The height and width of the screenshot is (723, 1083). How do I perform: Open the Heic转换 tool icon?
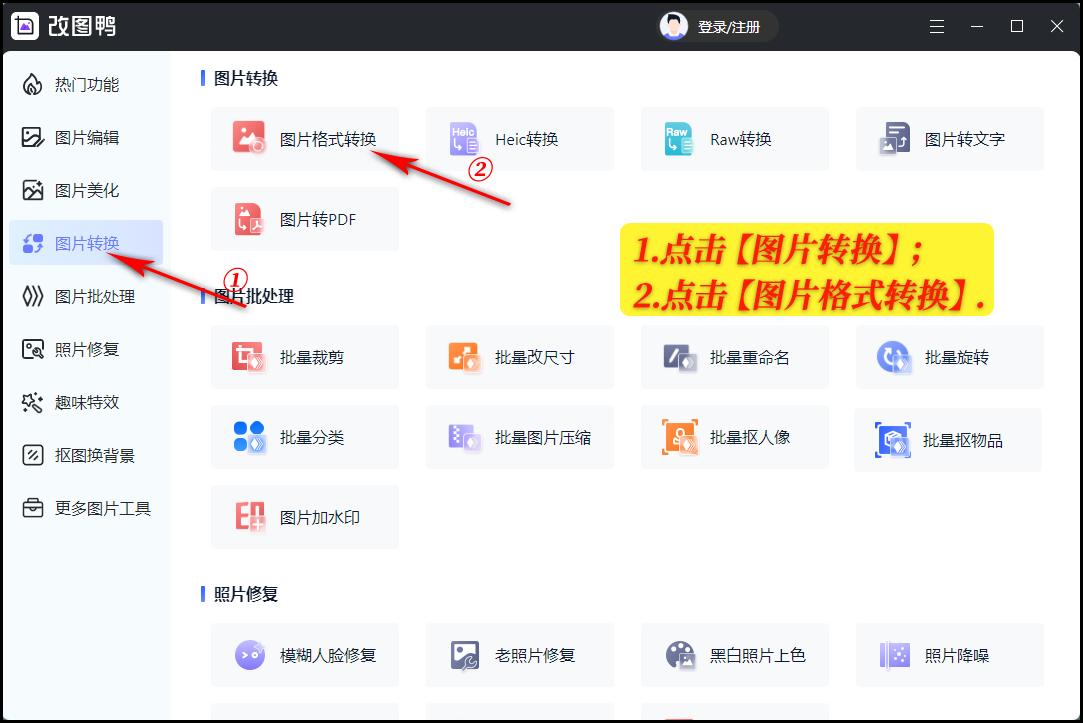pos(463,138)
